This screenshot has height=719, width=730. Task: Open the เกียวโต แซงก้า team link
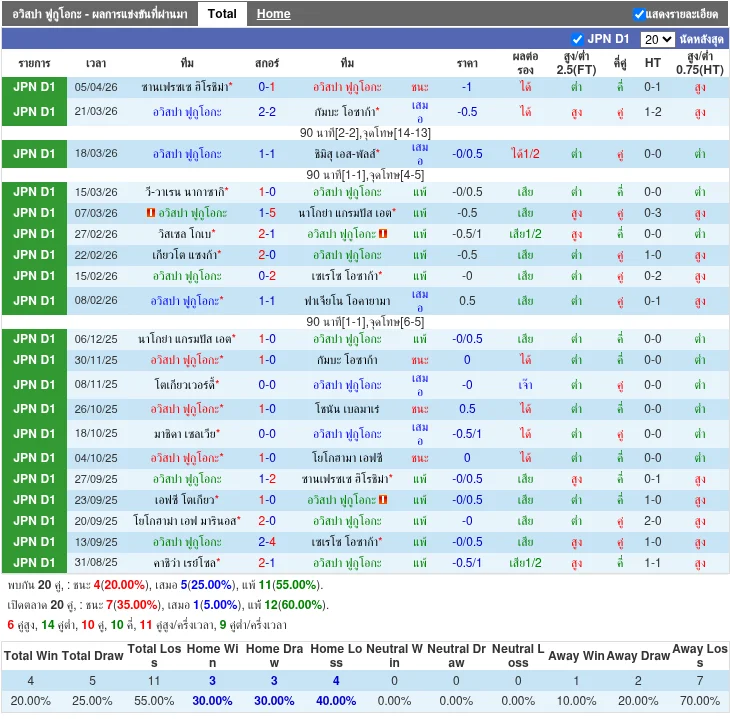pyautogui.click(x=185, y=255)
